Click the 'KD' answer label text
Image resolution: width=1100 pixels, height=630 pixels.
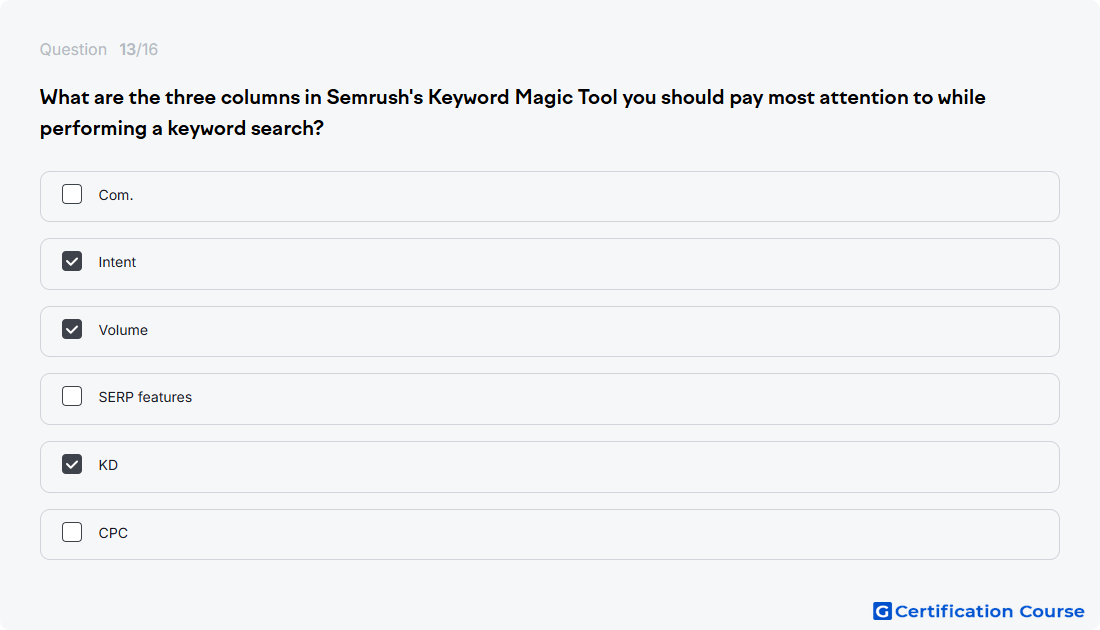click(108, 465)
